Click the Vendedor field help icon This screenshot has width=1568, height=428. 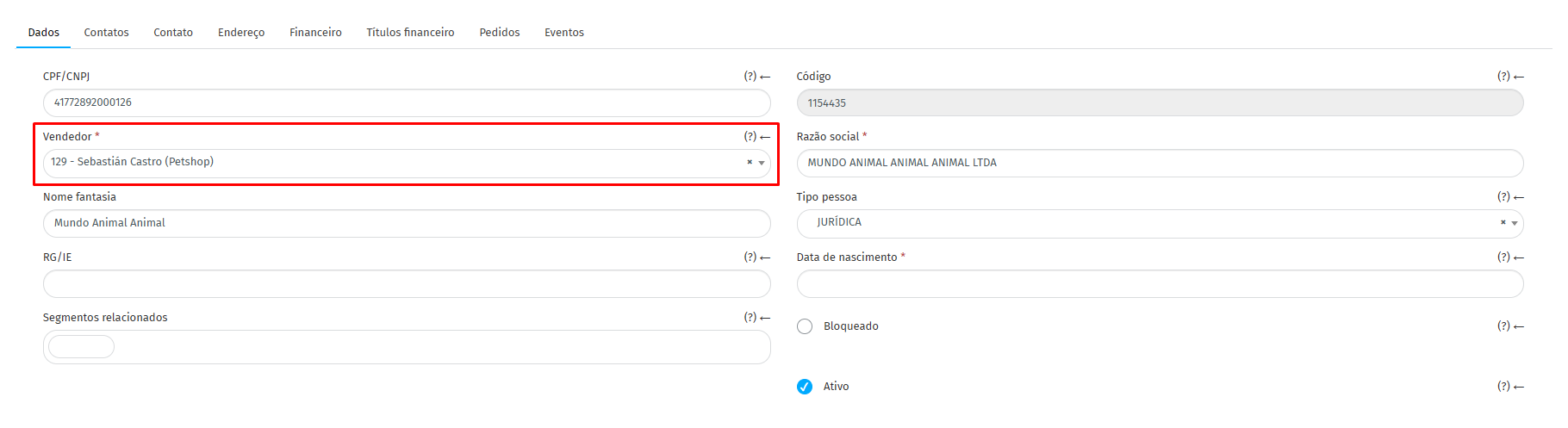point(750,137)
